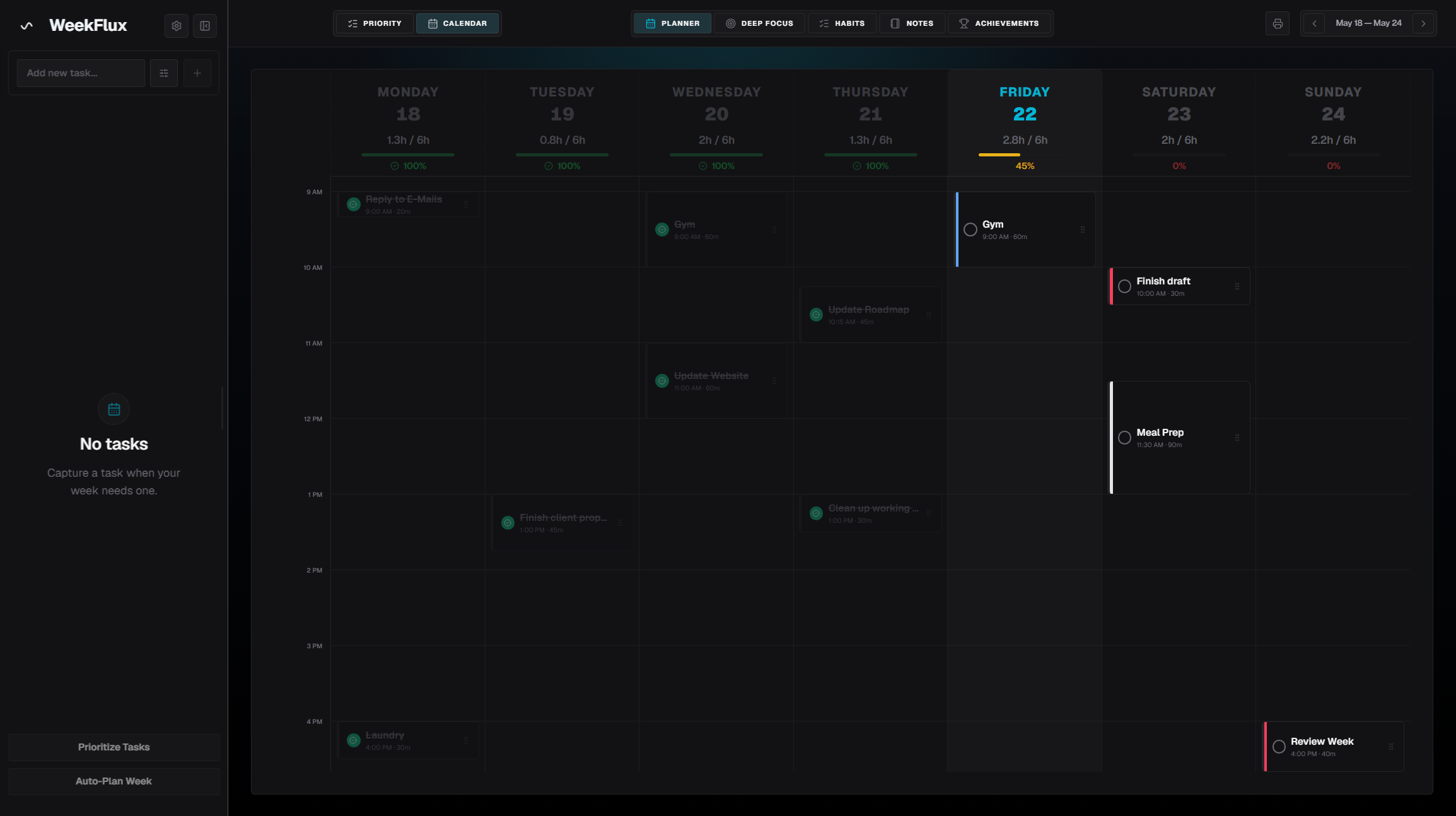Screen dimensions: 1456x816
Task: Mark Finish draft task complete
Action: [1124, 286]
